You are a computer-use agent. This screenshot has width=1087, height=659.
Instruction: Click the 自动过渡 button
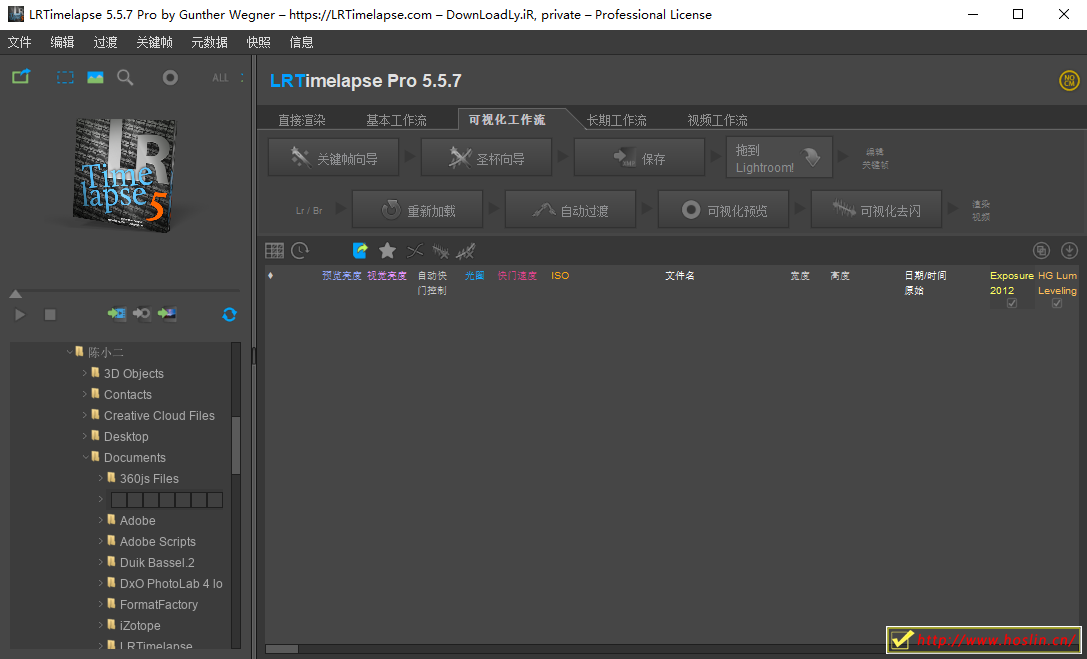tap(571, 210)
